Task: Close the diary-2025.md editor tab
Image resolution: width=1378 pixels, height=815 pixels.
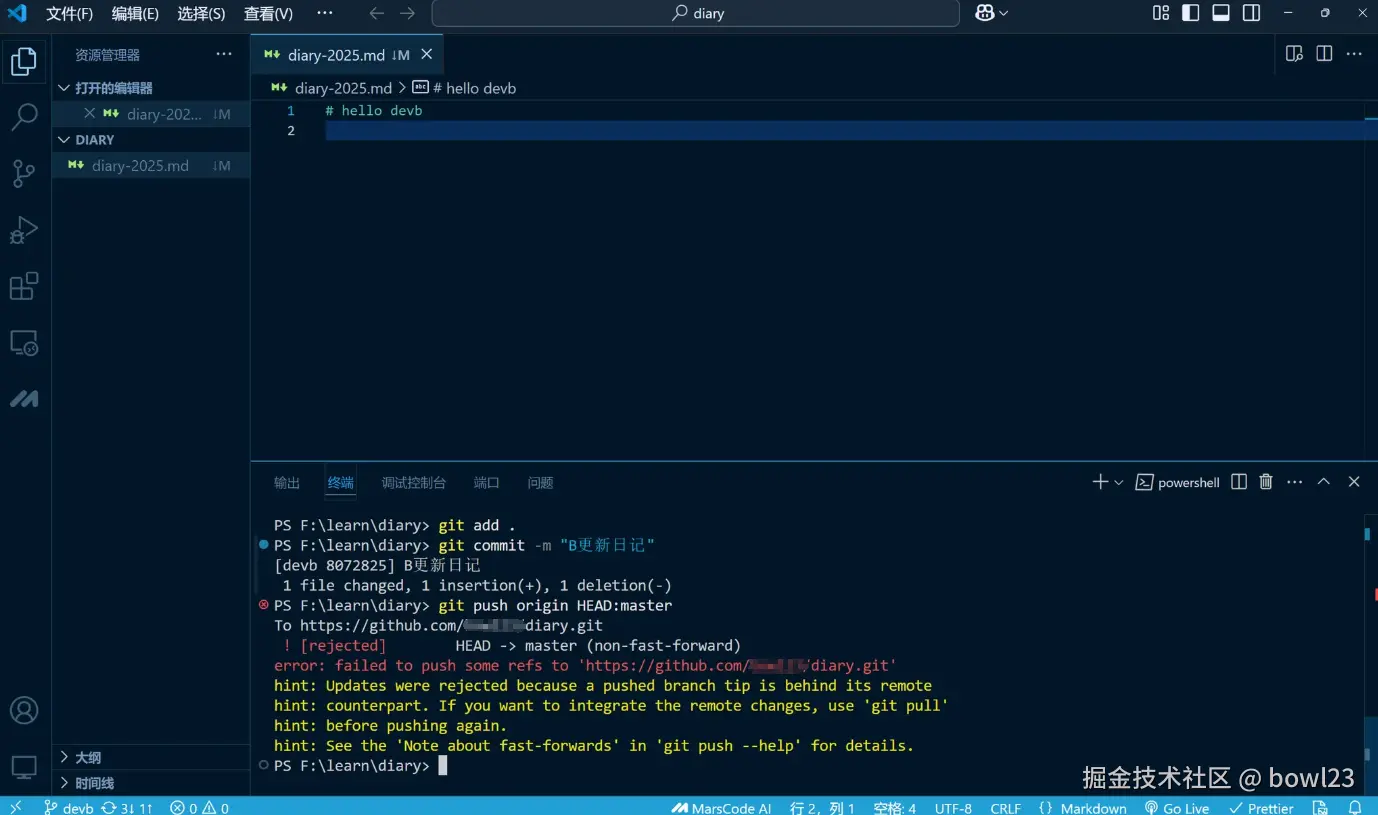Action: [427, 55]
